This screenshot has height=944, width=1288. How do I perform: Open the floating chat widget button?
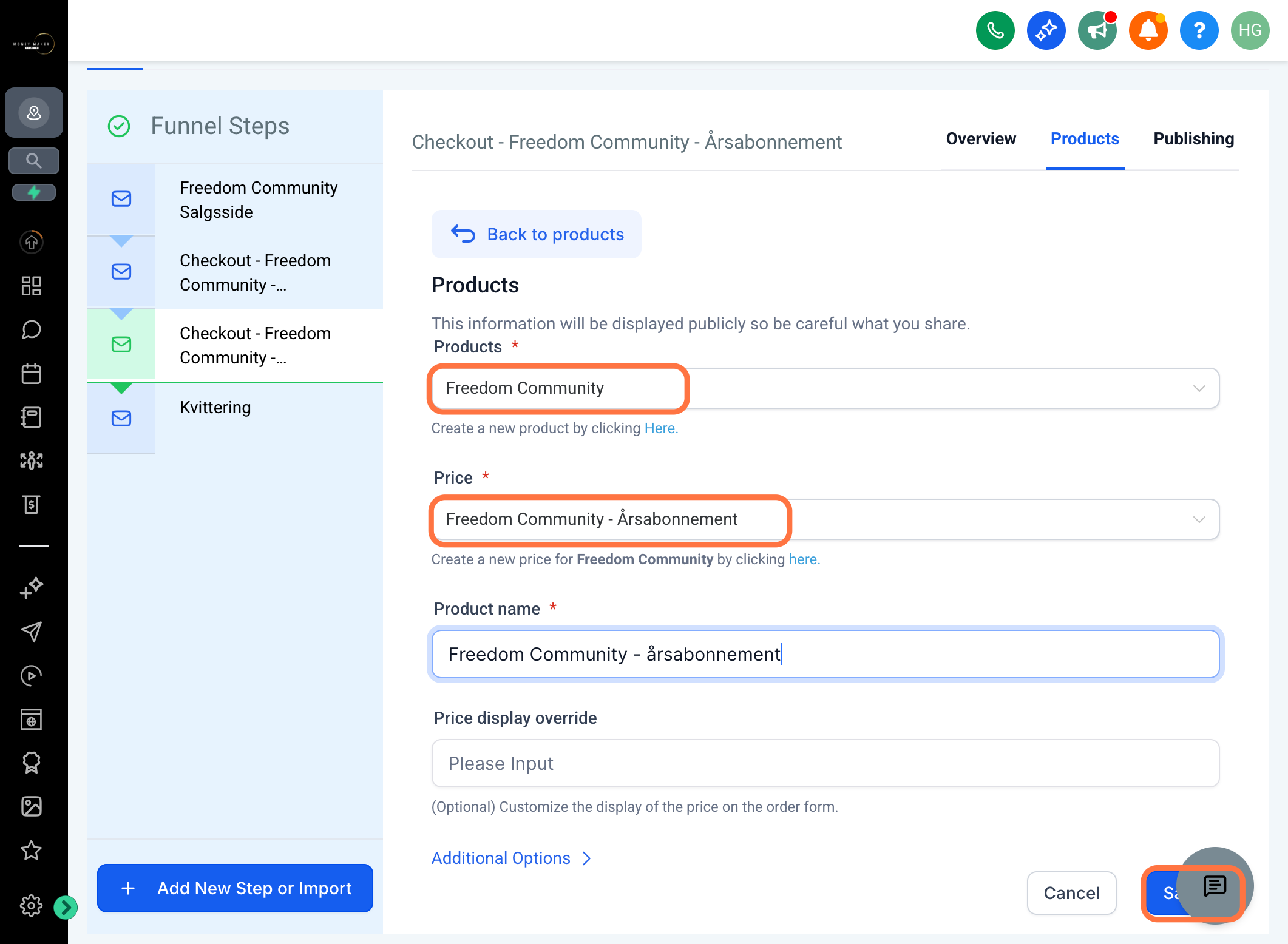(x=1215, y=886)
